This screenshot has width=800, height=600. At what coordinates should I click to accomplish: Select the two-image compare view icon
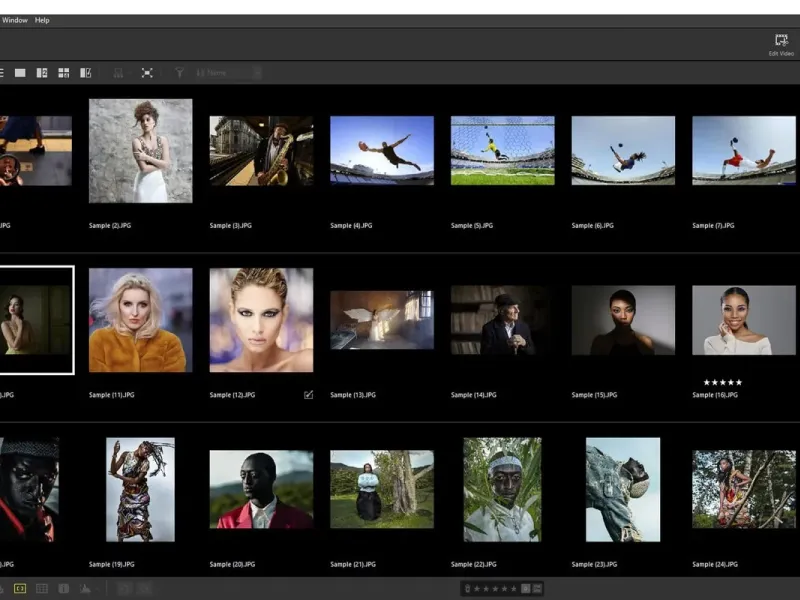(42, 73)
